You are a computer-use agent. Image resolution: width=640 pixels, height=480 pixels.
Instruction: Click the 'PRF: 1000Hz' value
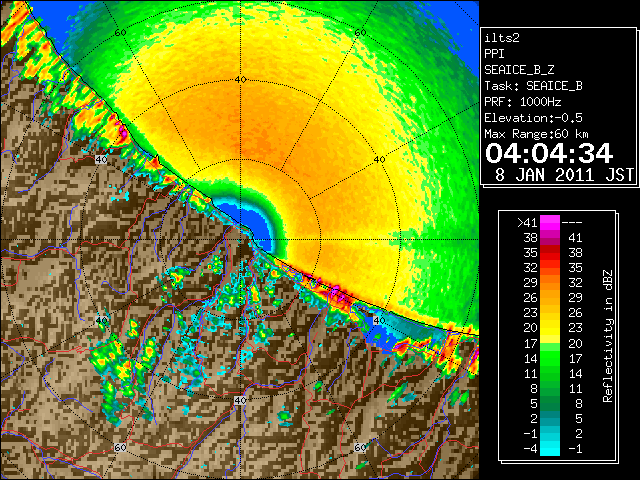tap(523, 102)
